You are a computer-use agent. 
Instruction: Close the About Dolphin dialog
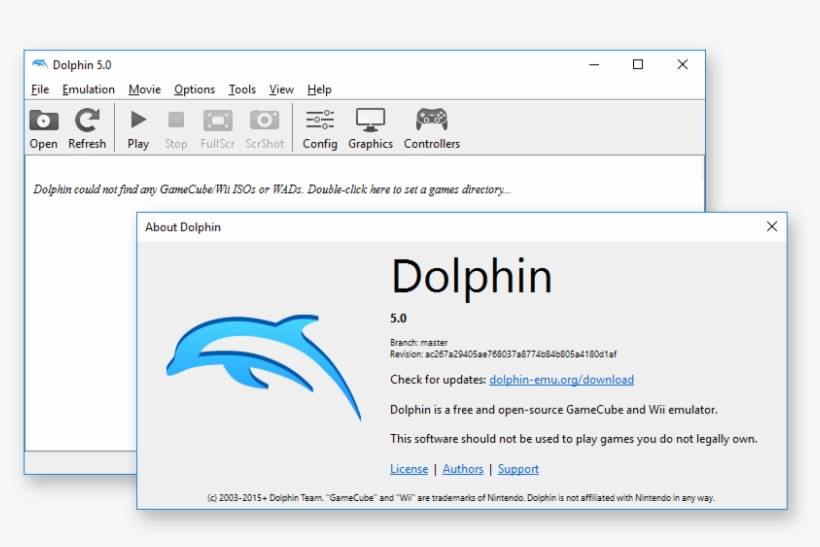coord(772,226)
